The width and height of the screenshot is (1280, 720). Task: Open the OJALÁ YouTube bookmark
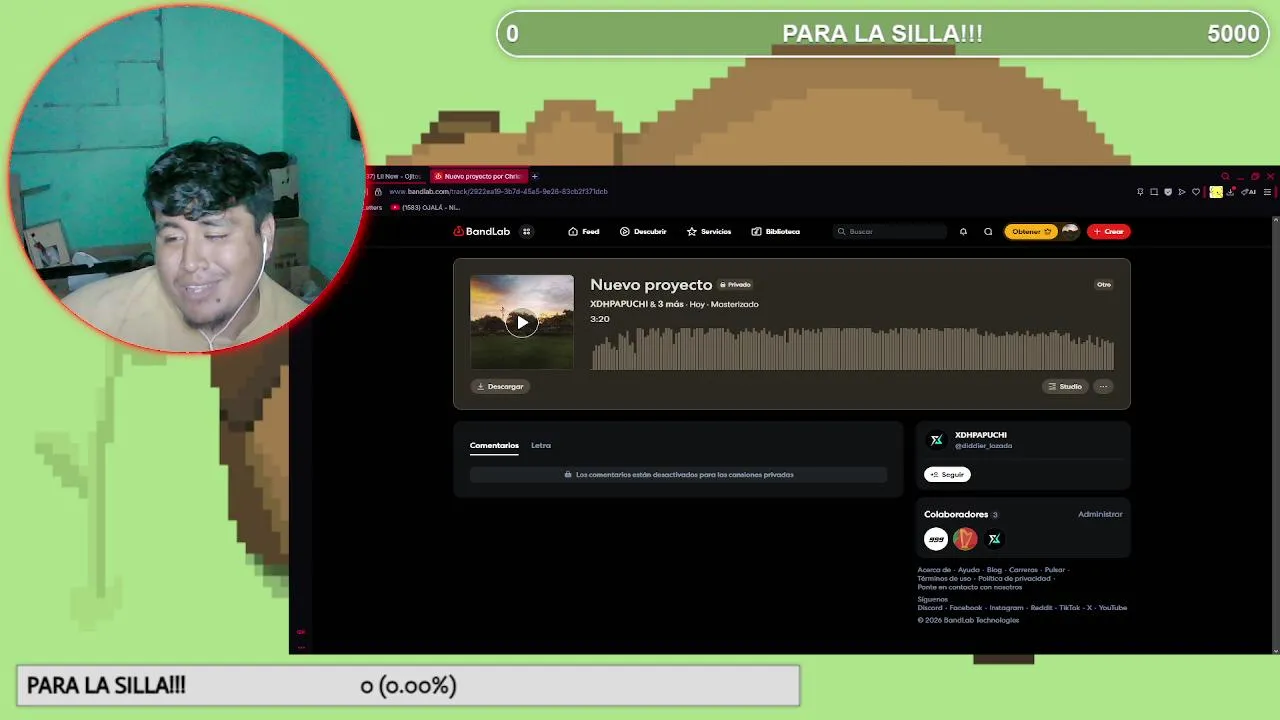tap(425, 207)
